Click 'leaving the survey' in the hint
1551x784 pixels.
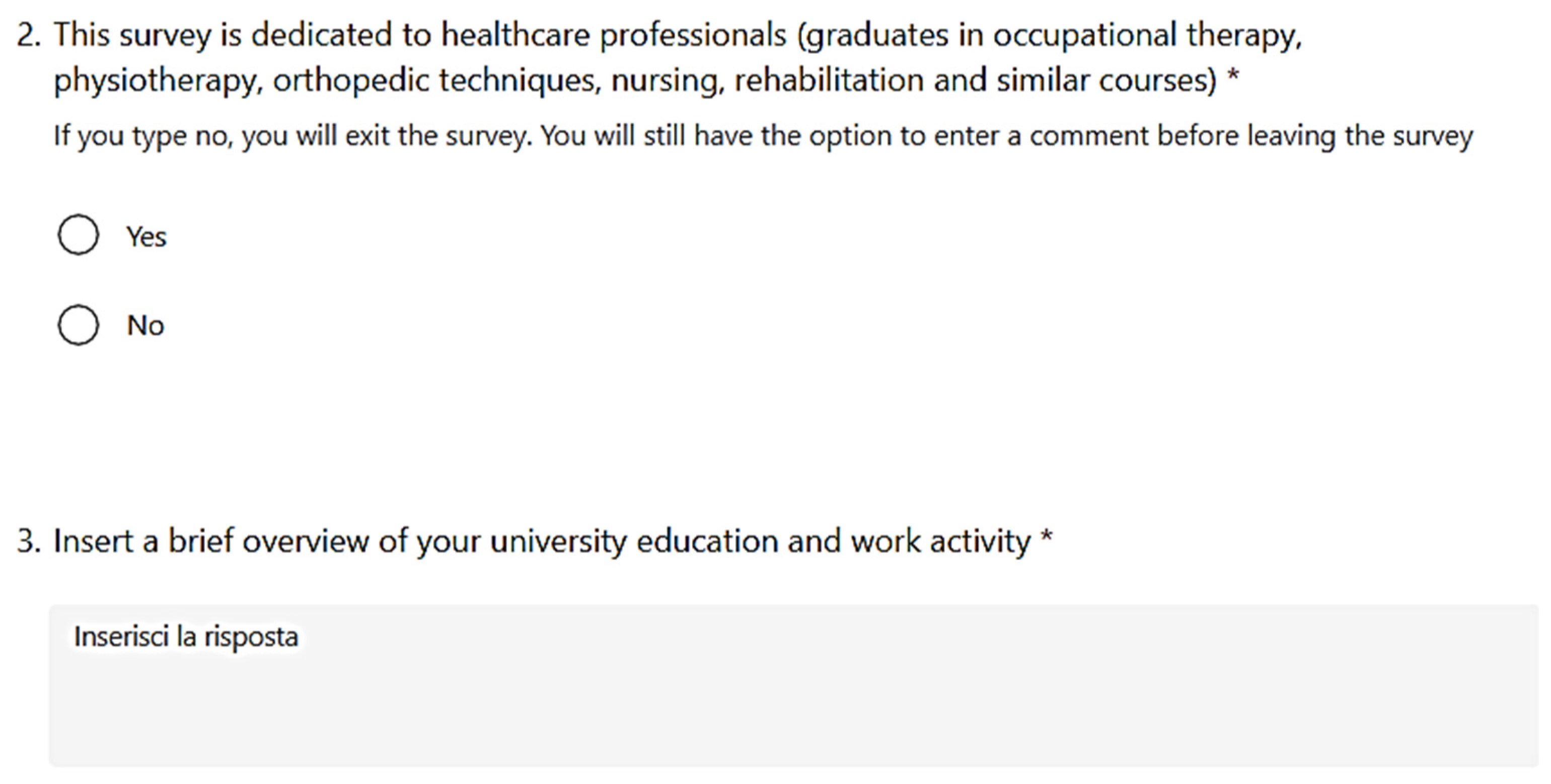(1360, 135)
